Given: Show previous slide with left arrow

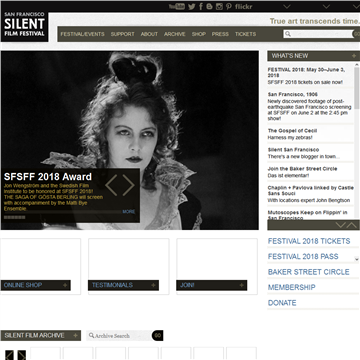Looking at the screenshot, I should [111, 185].
